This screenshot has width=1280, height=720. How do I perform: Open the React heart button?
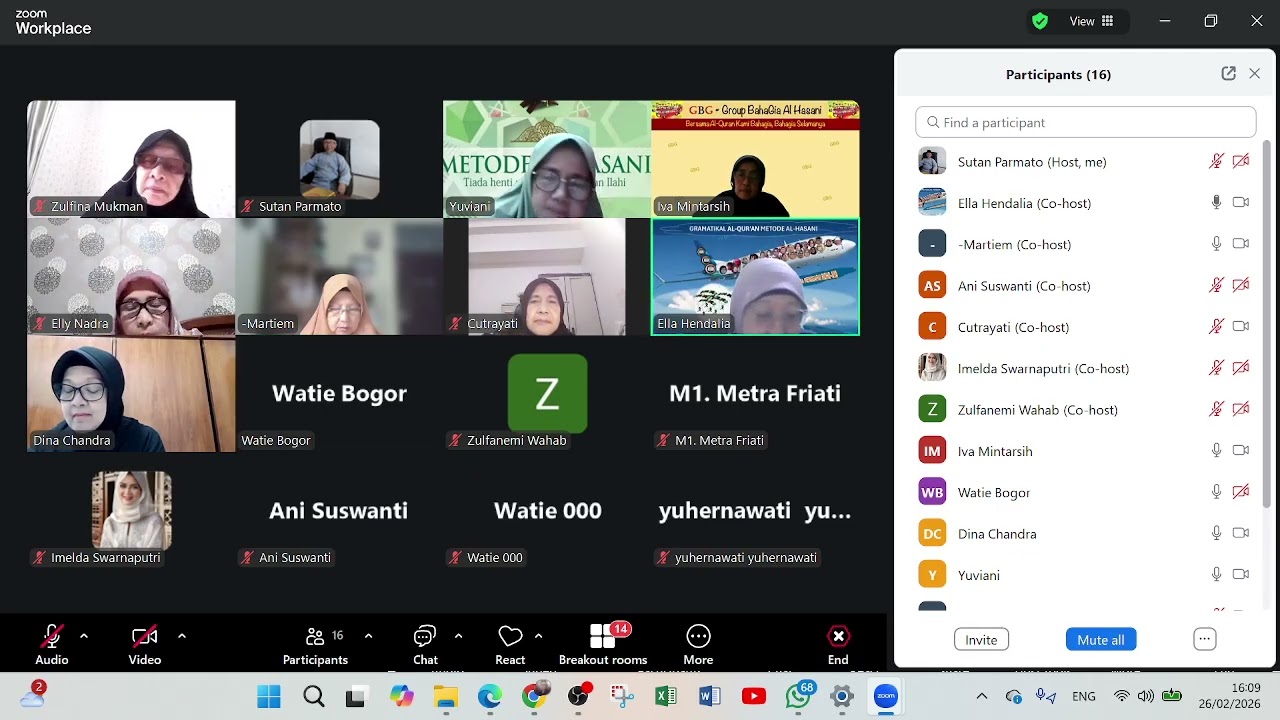[510, 644]
